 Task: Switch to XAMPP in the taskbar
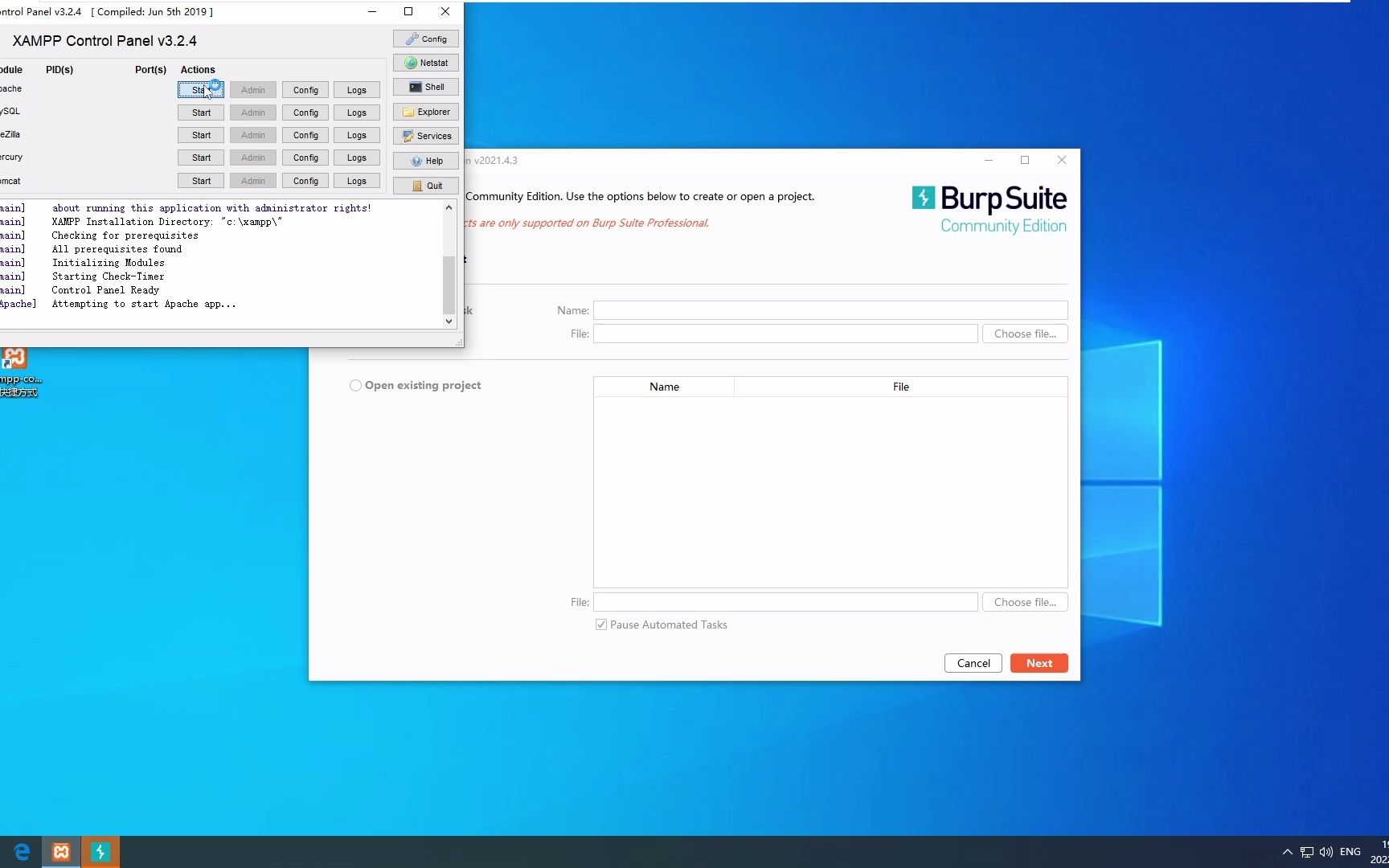coord(61,852)
